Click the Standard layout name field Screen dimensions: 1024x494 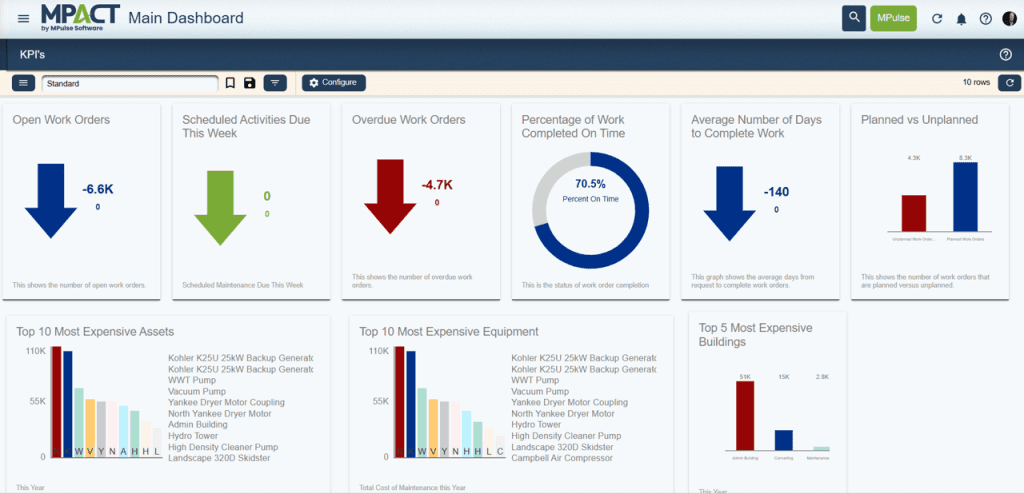pos(130,84)
